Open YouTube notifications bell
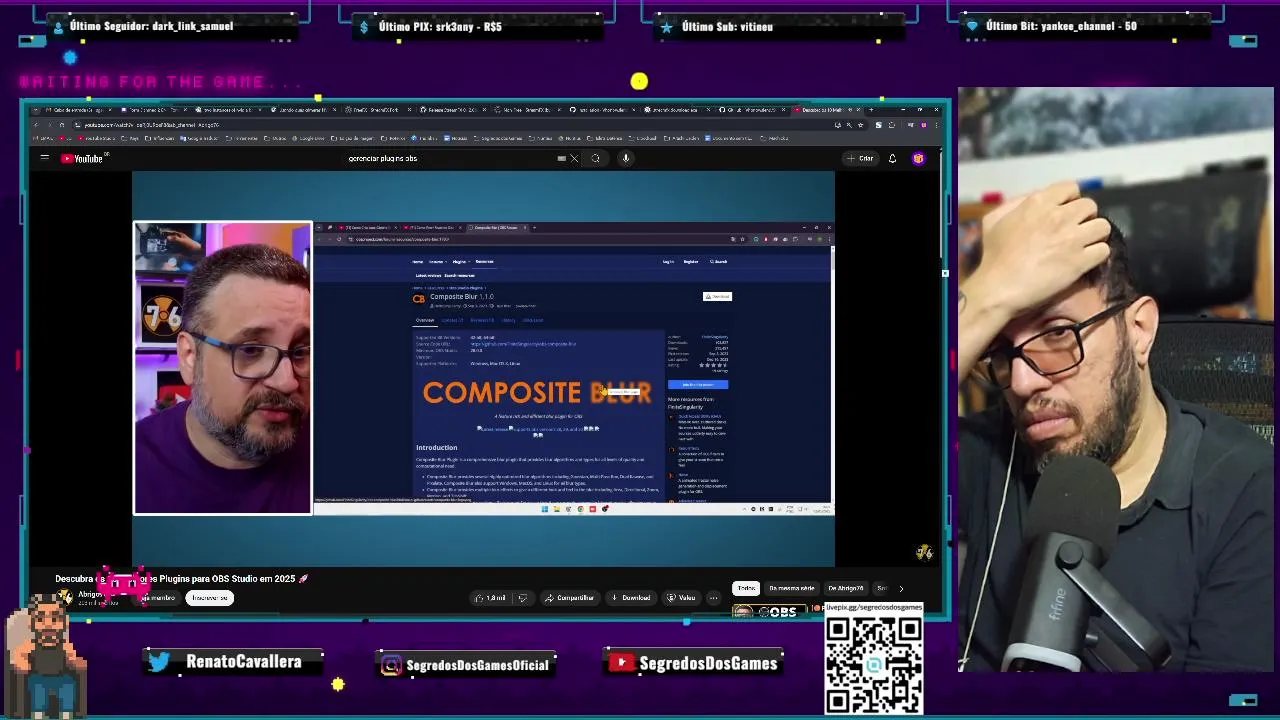 coord(892,158)
